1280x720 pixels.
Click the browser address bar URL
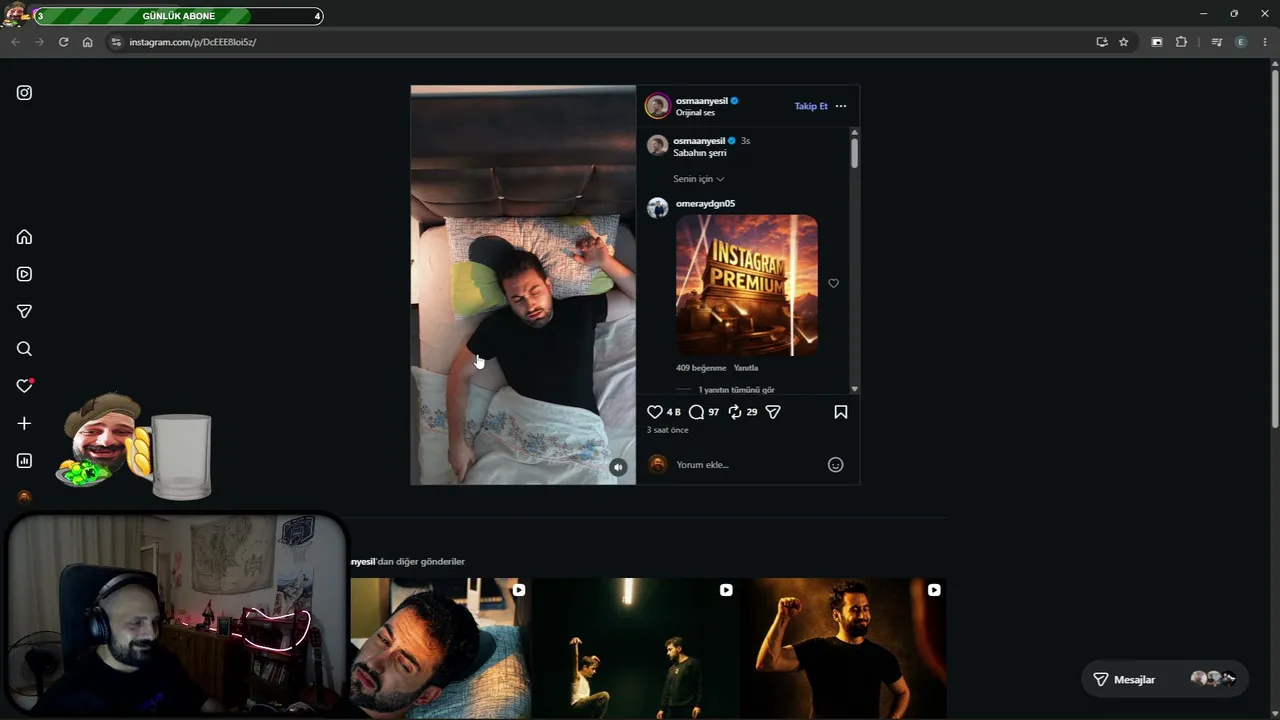[192, 42]
